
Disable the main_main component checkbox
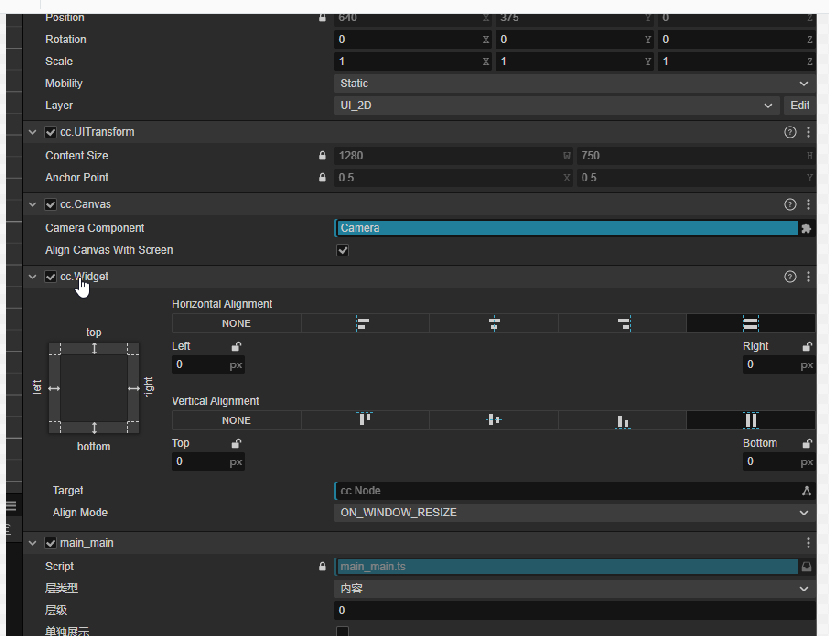50,543
